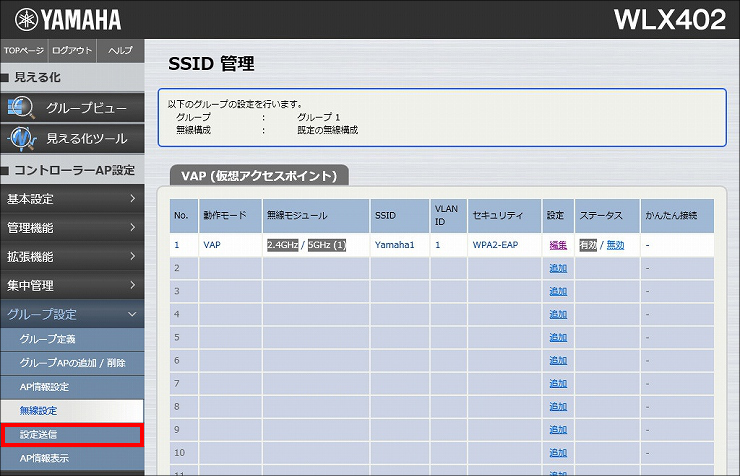The height and width of the screenshot is (476, 740).
Task: Click the セキュリティ column header
Action: tap(505, 216)
